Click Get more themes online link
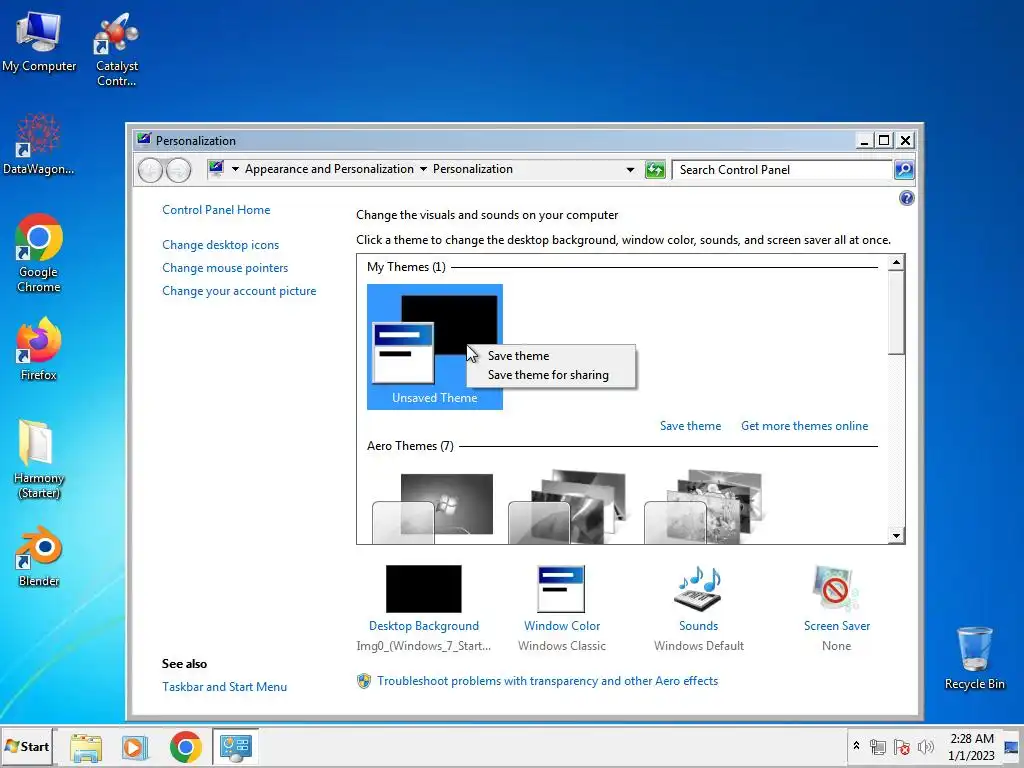 805,426
